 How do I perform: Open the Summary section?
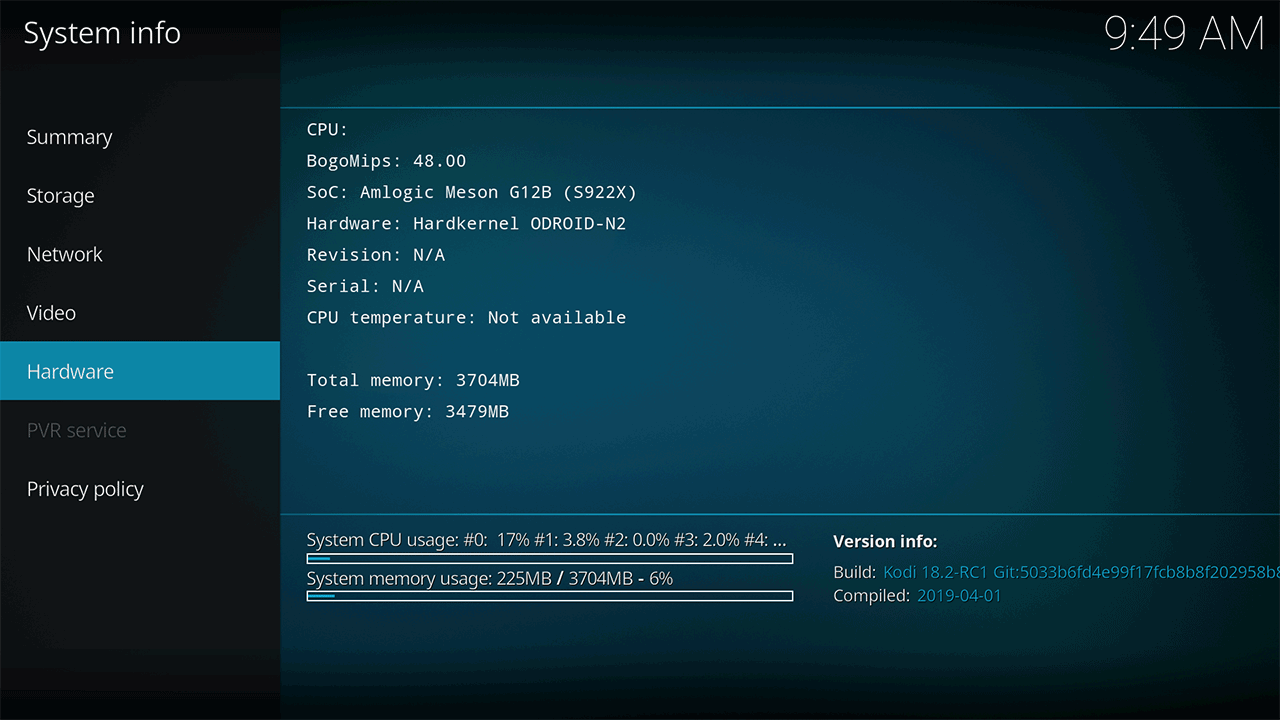point(70,137)
